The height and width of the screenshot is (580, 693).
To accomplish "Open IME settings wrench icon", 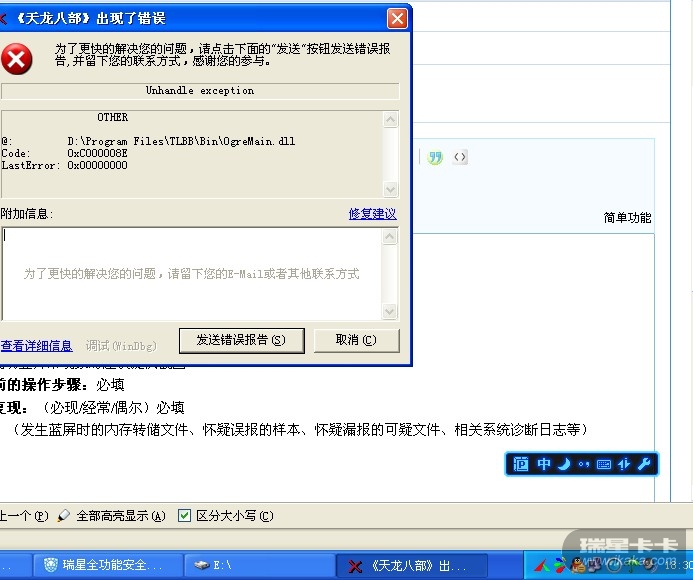I will point(644,464).
